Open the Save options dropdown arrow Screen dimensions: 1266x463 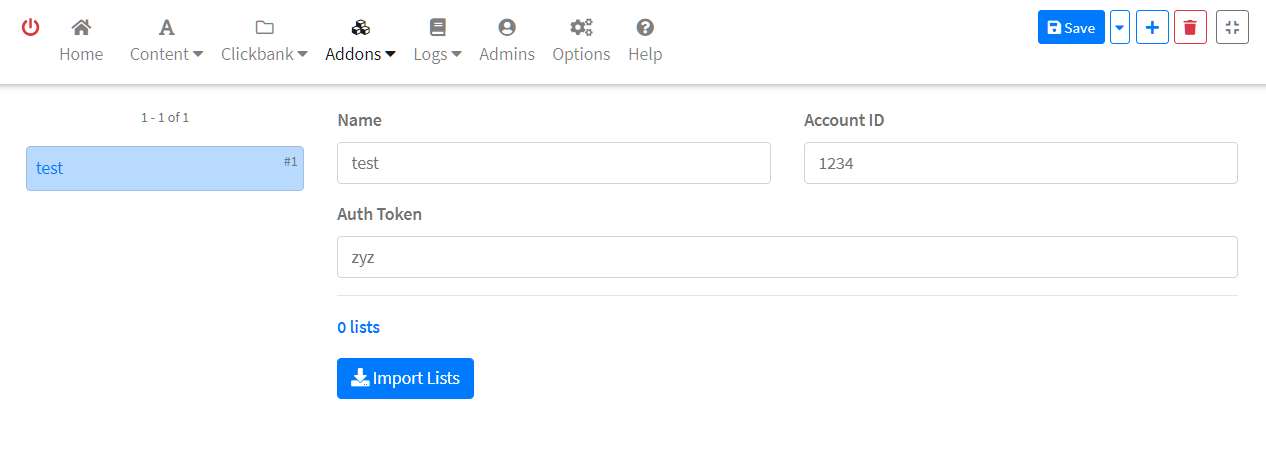pyautogui.click(x=1120, y=28)
